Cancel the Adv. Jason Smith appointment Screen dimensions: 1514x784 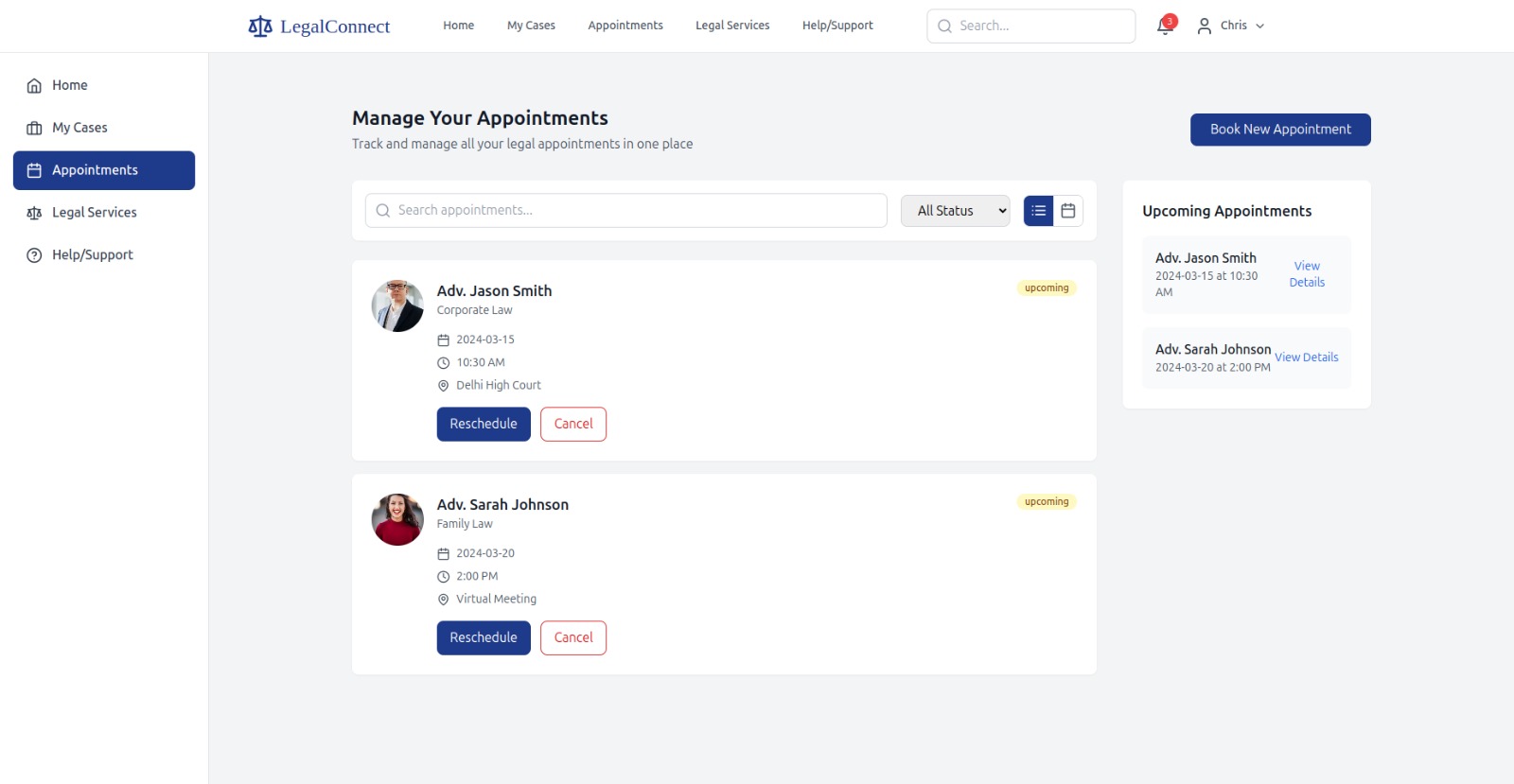pos(573,424)
